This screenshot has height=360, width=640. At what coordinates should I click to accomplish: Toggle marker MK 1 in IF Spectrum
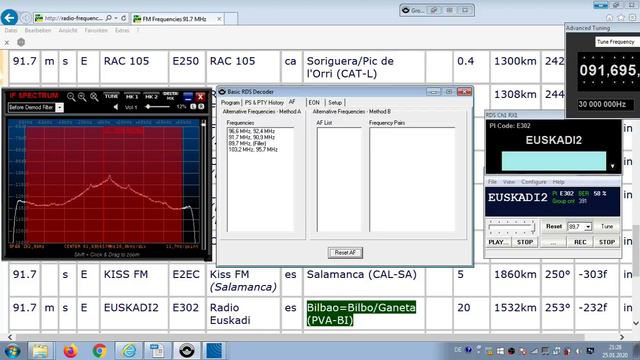(131, 96)
